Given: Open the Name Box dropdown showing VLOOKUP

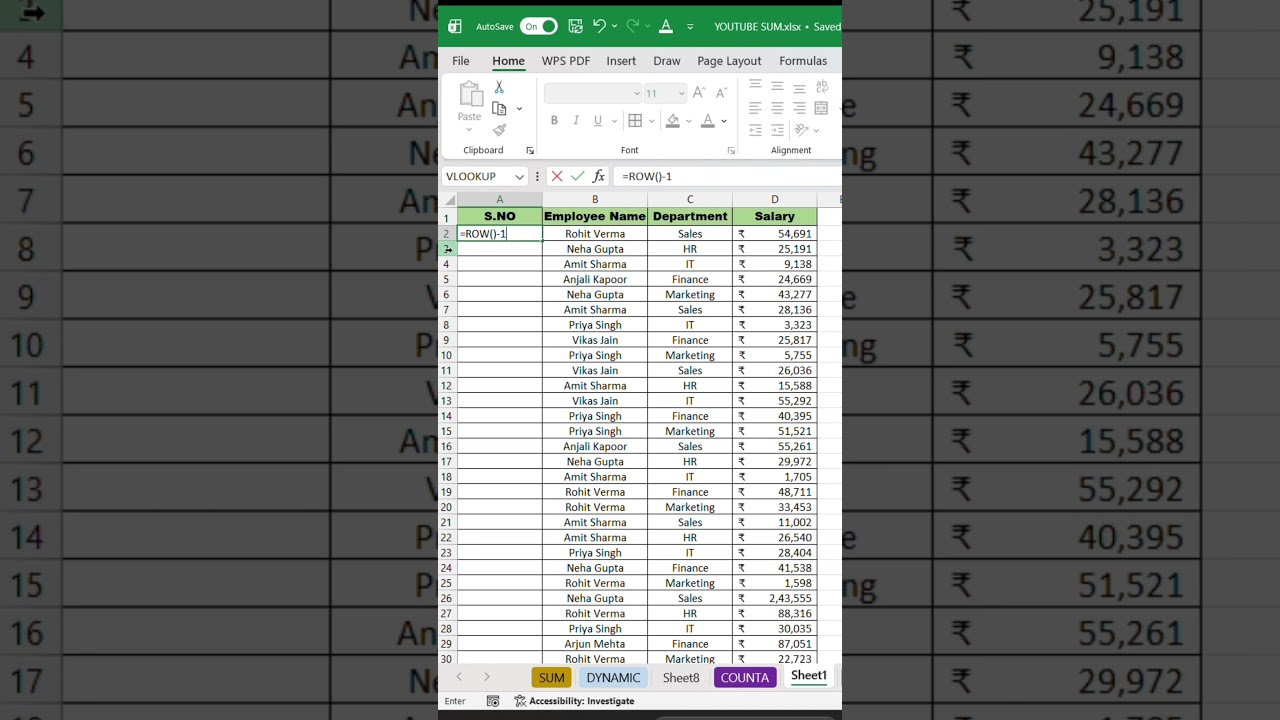Looking at the screenshot, I should coord(519,177).
